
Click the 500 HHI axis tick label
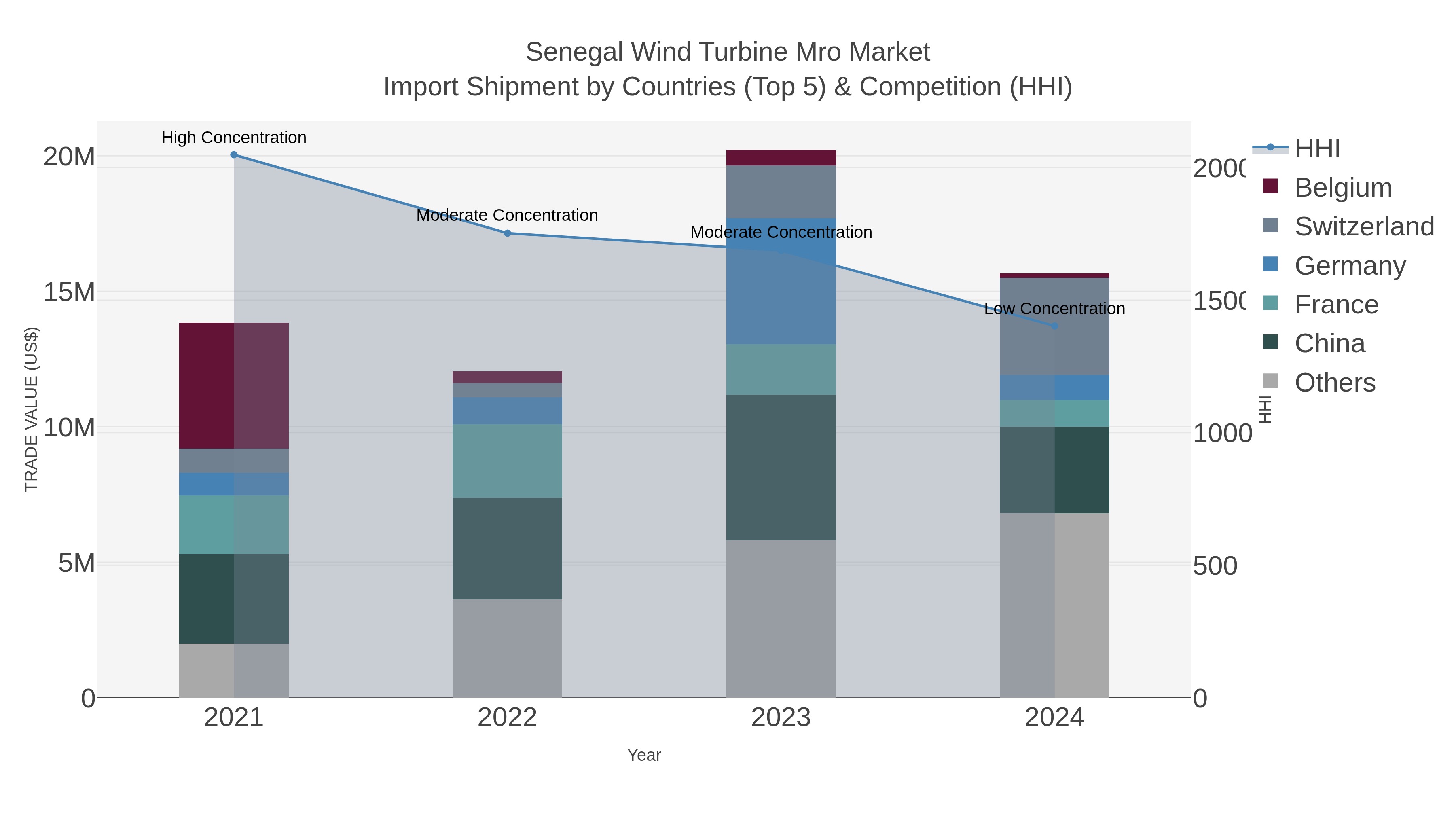click(1215, 566)
